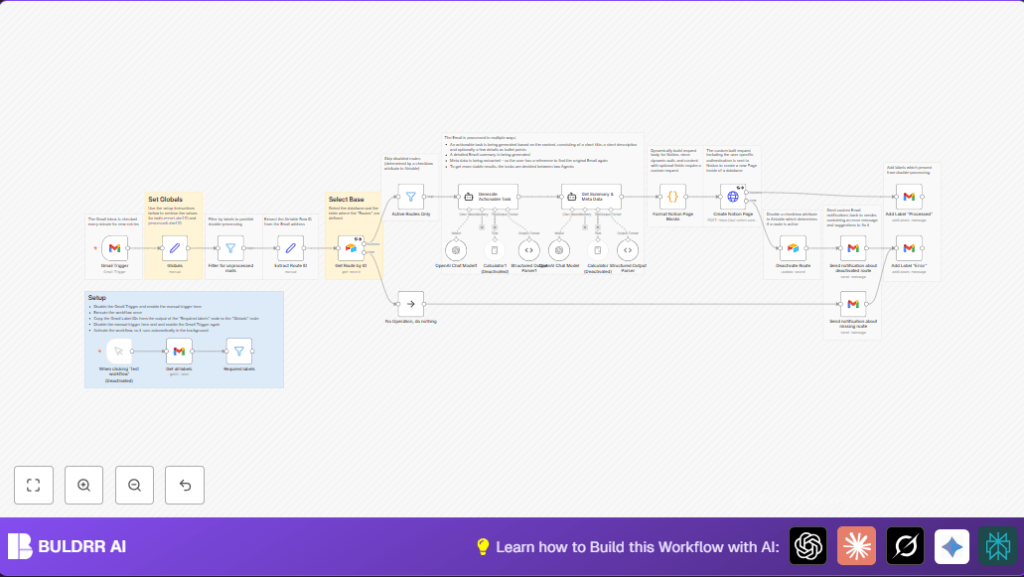Open the Create Notion Page globe node
Screen dimensions: 1024x577
pyautogui.click(x=733, y=196)
